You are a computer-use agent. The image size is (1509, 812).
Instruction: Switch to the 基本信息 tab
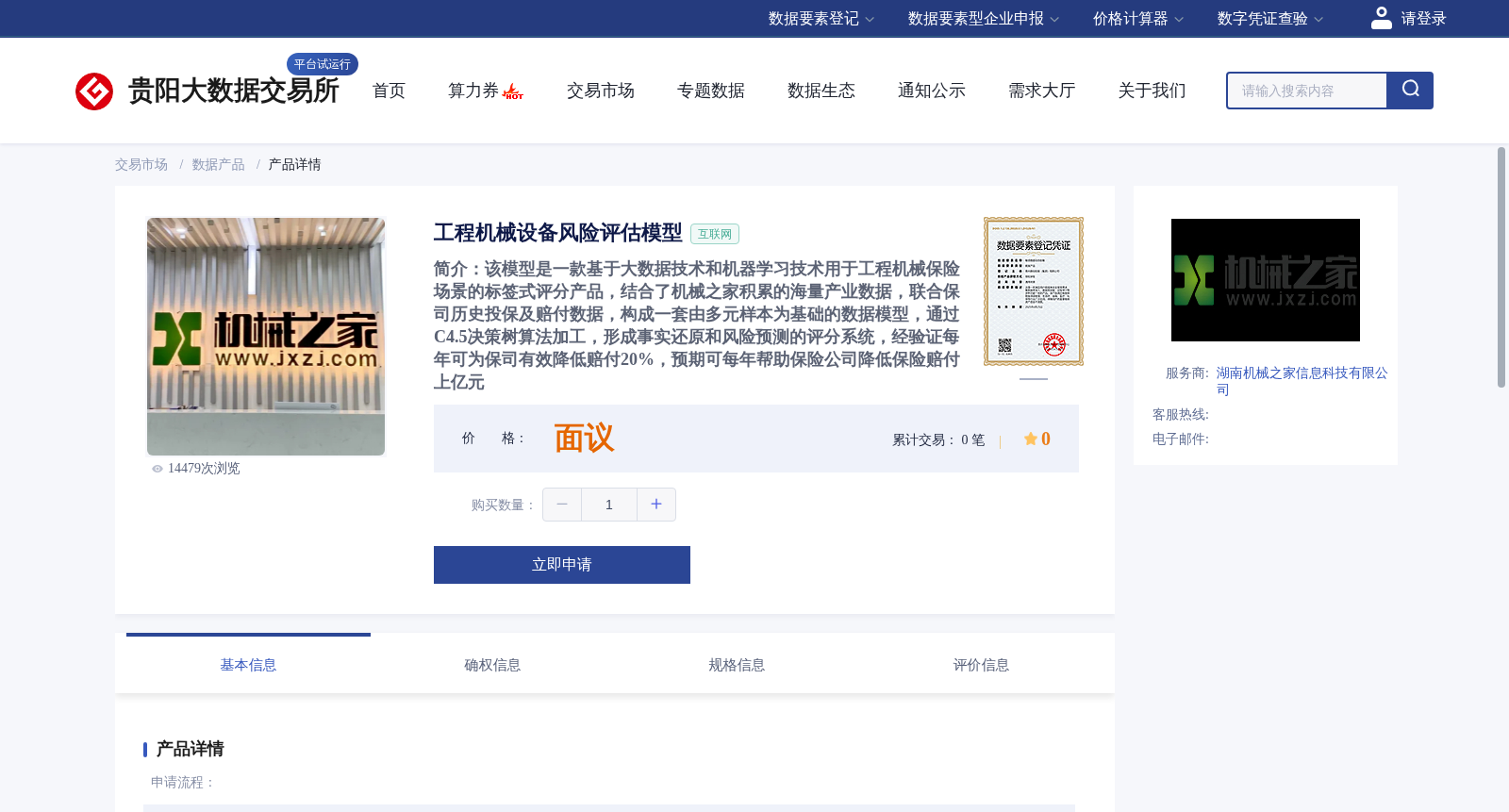pos(248,665)
